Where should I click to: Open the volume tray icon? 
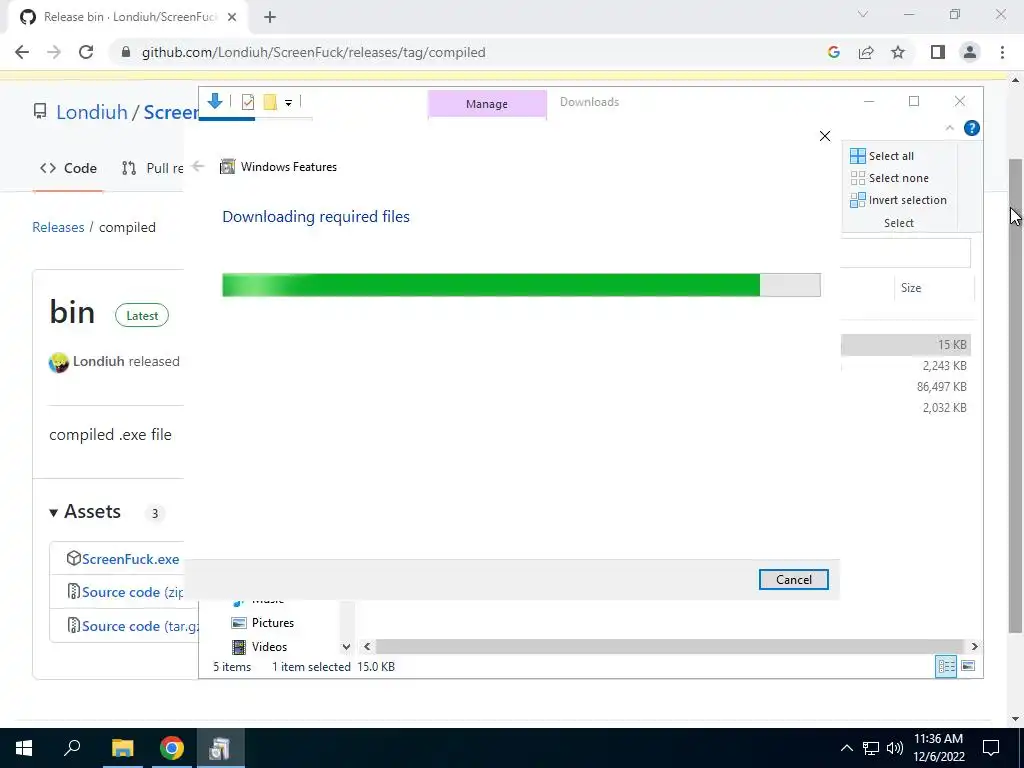point(895,748)
